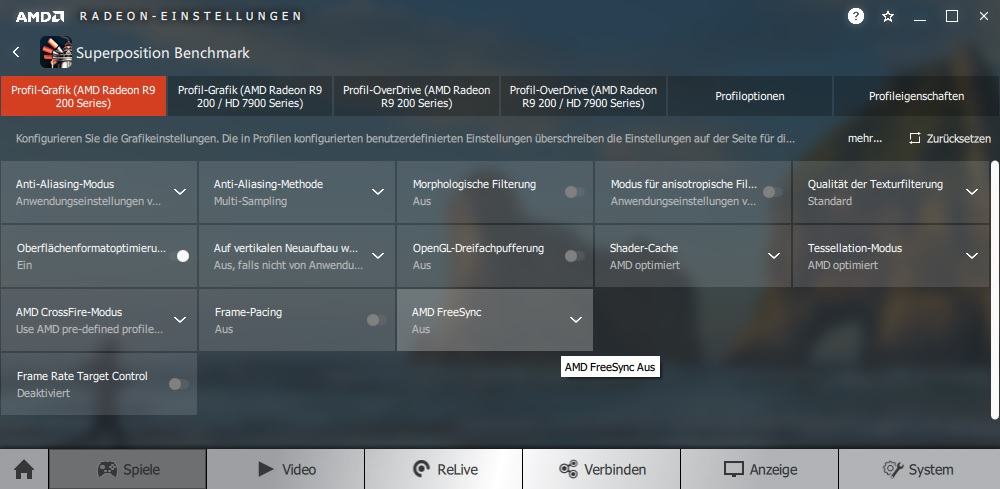1000x489 pixels.
Task: Expand the AMD CrossFire-Modus dropdown
Action: coord(180,319)
